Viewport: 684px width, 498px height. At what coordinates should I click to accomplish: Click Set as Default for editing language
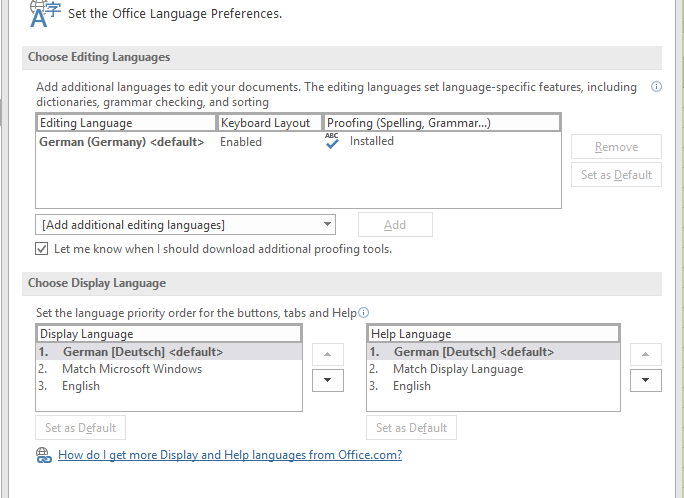(616, 175)
